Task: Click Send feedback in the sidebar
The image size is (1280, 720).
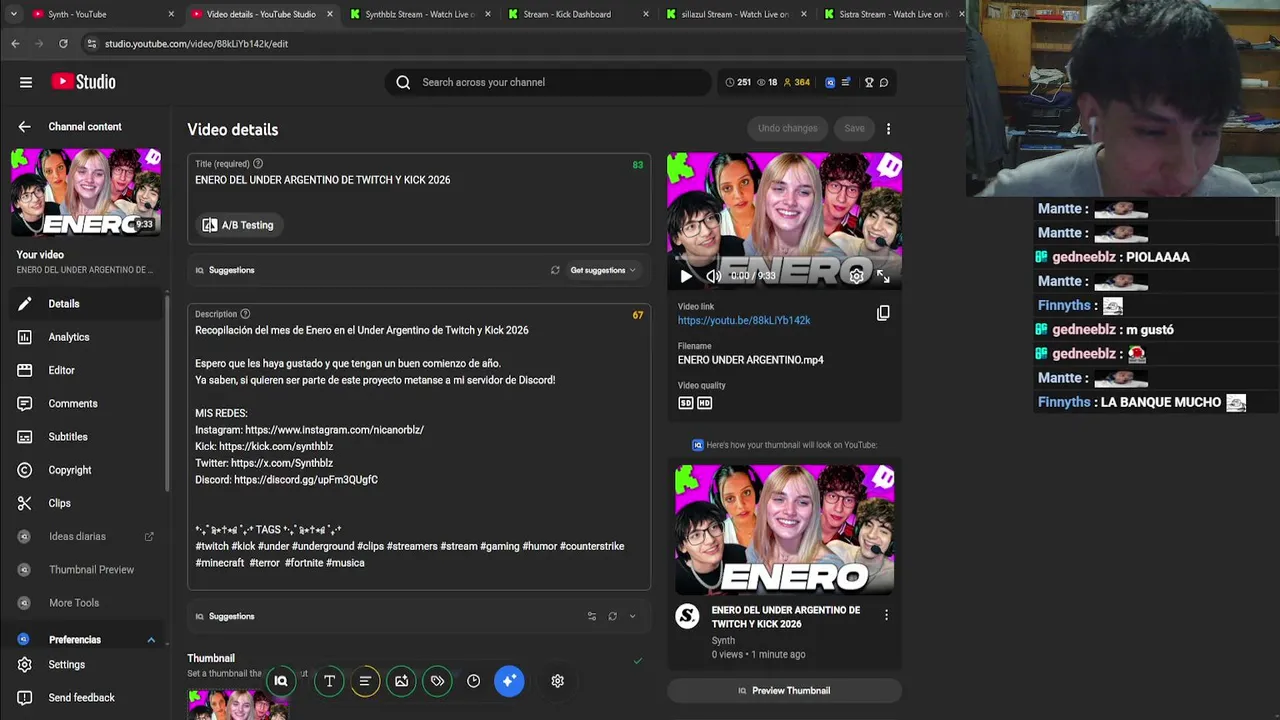Action: click(x=85, y=698)
